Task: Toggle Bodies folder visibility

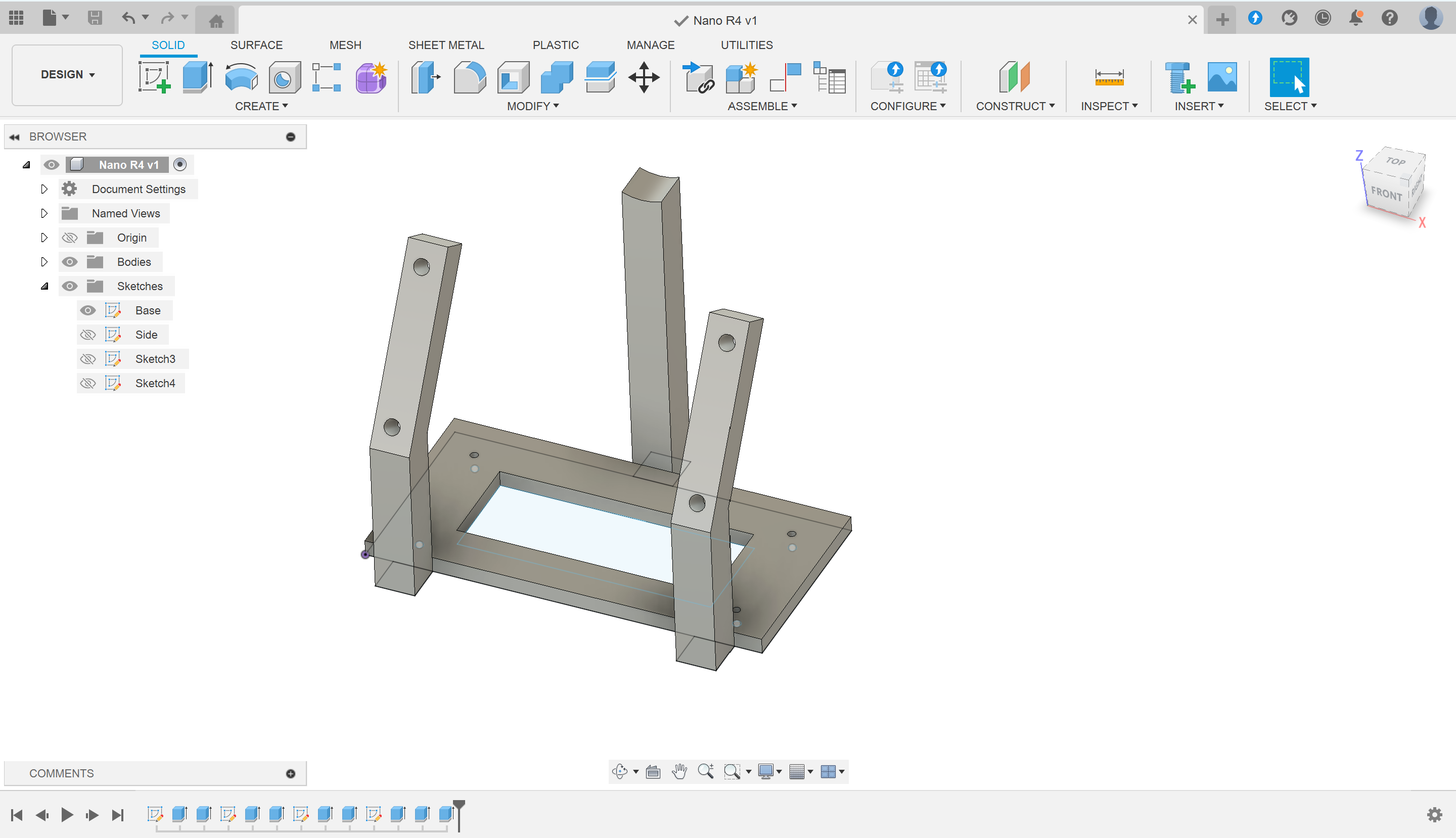Action: (x=70, y=262)
